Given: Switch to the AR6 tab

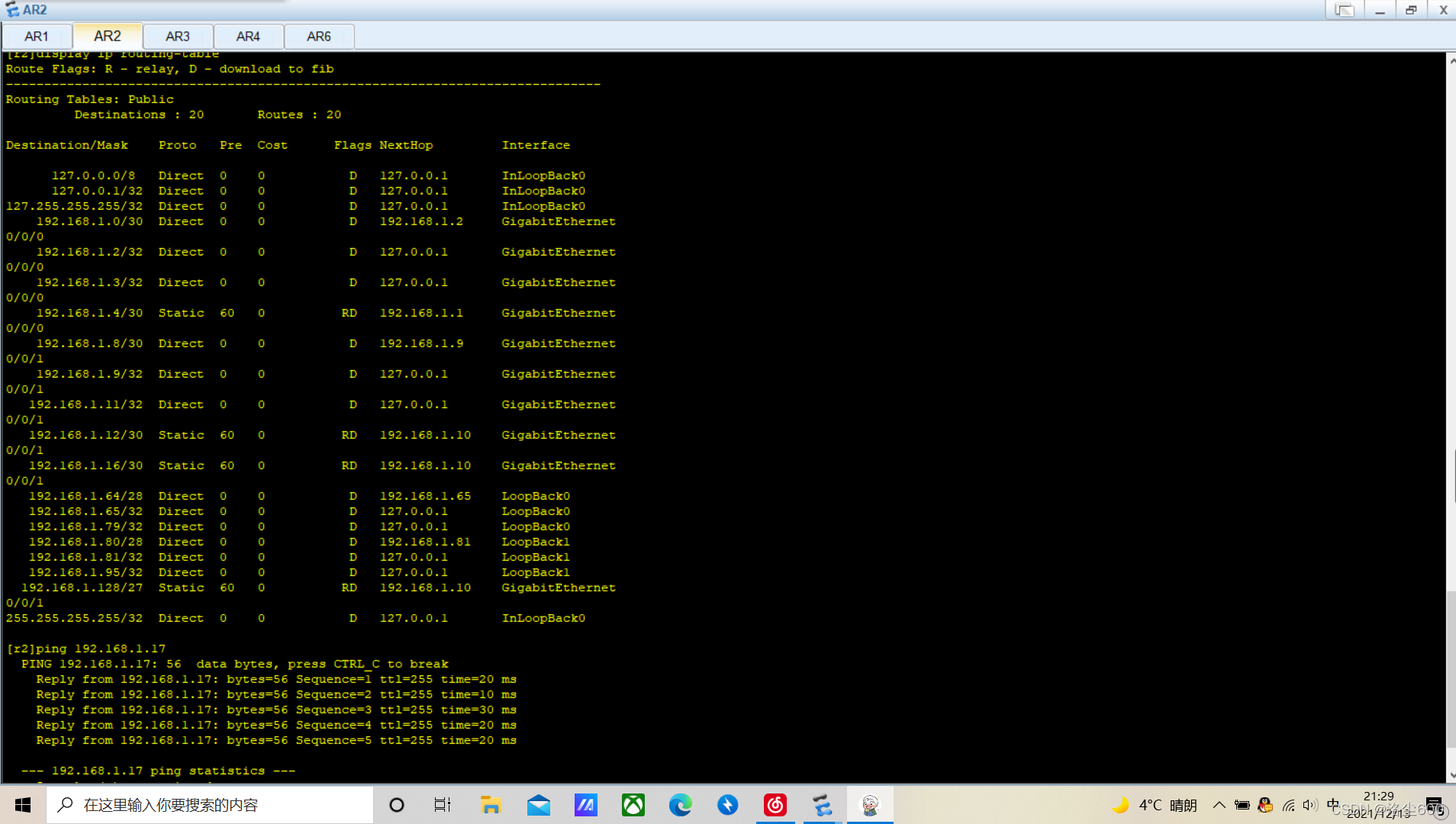Looking at the screenshot, I should point(318,37).
